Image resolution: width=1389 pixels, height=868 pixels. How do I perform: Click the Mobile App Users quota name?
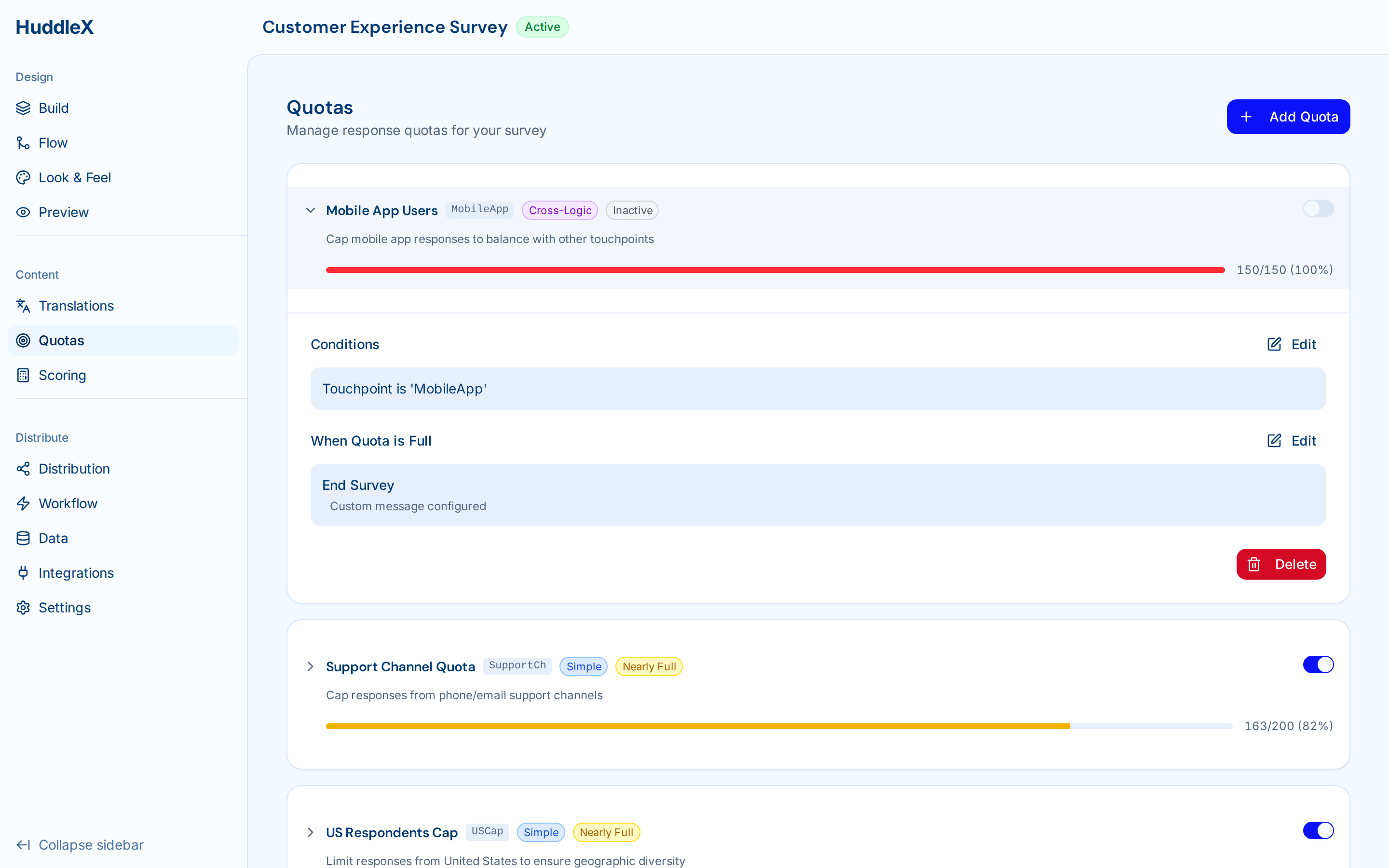point(381,211)
